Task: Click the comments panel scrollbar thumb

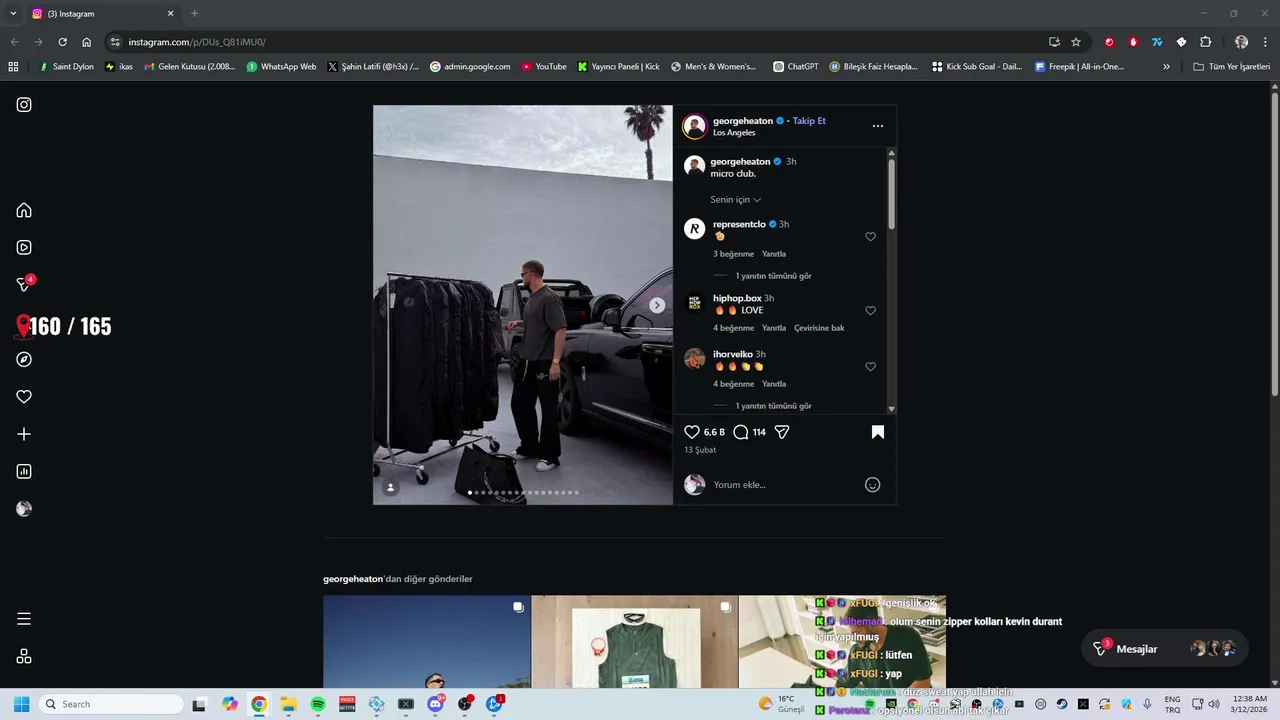Action: coord(892,195)
